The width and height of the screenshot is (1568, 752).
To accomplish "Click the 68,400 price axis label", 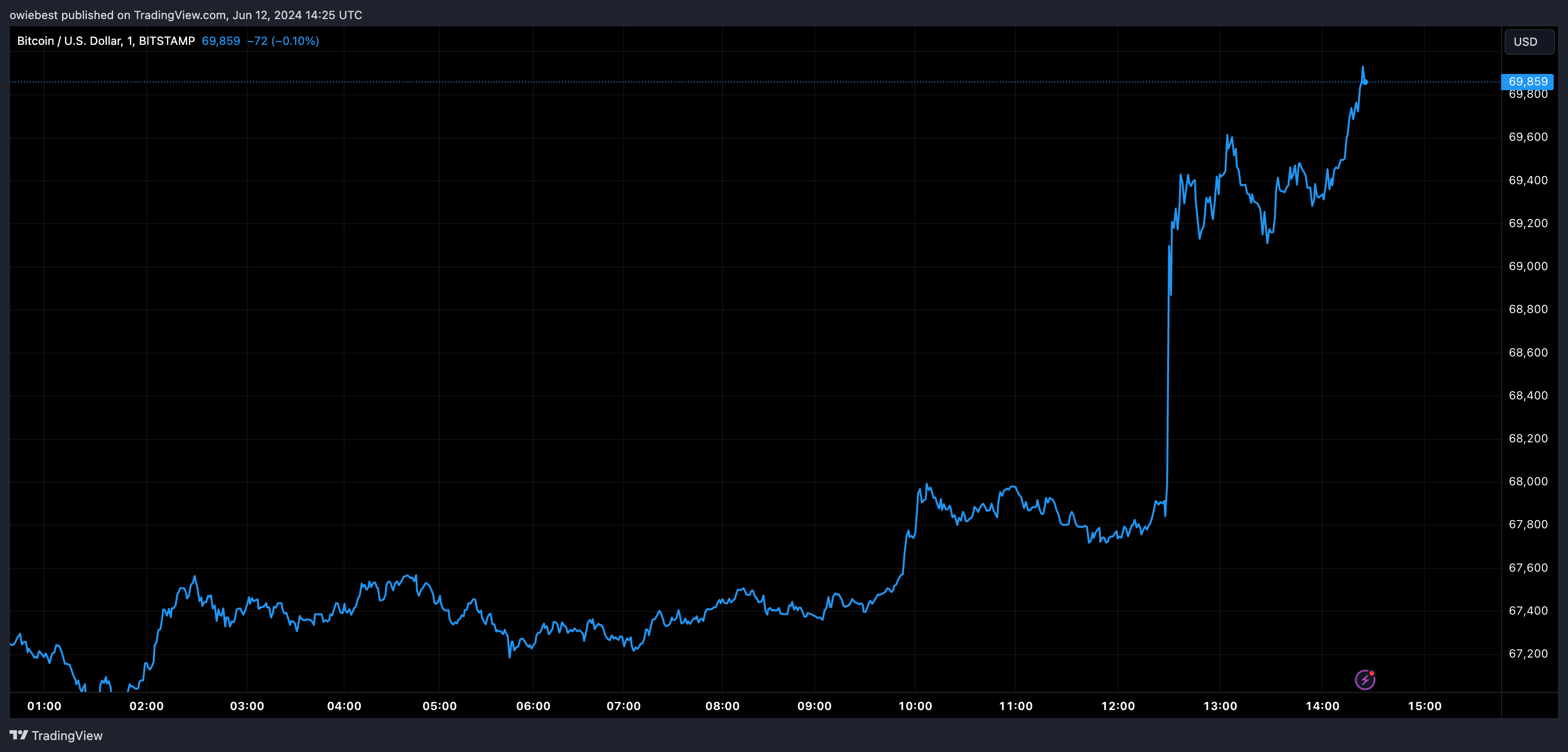I will tap(1528, 396).
